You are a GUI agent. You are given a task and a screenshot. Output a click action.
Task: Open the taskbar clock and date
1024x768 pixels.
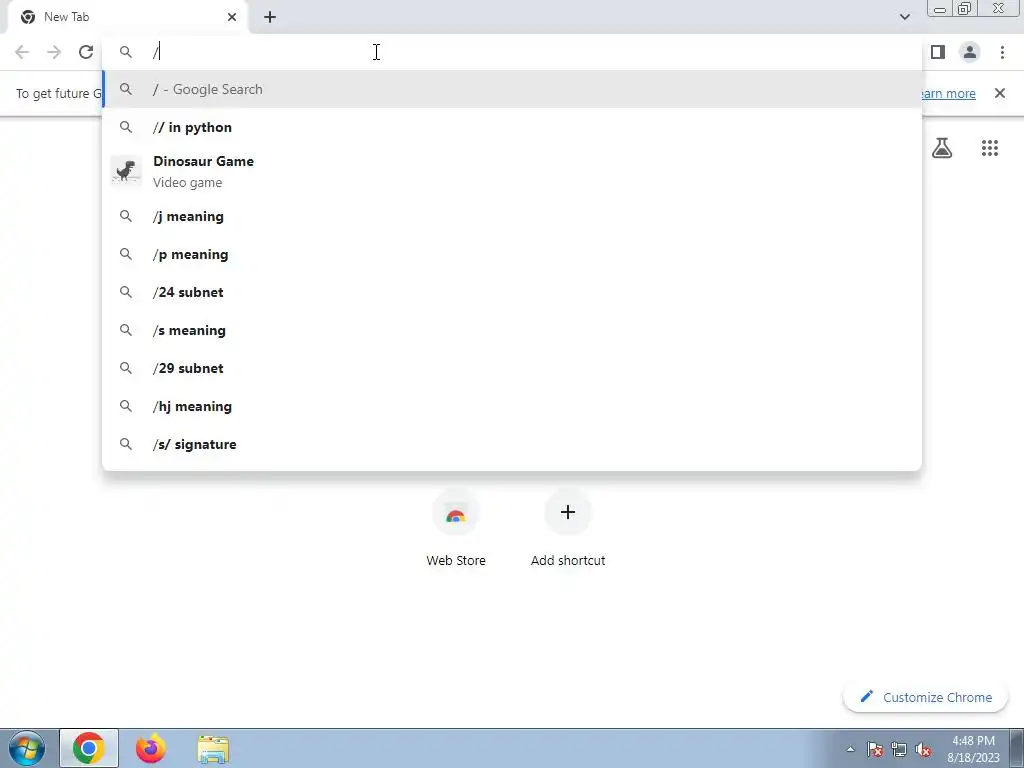(973, 749)
